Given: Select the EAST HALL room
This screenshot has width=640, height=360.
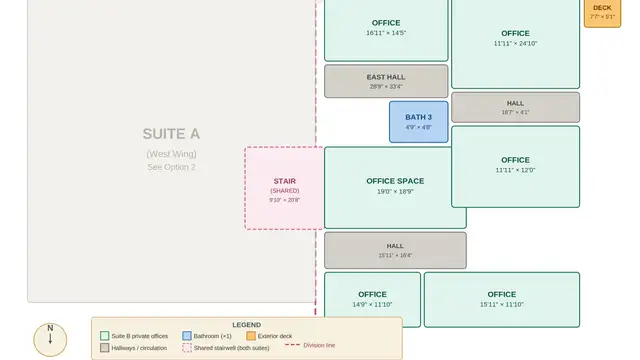Looking at the screenshot, I should pos(386,81).
